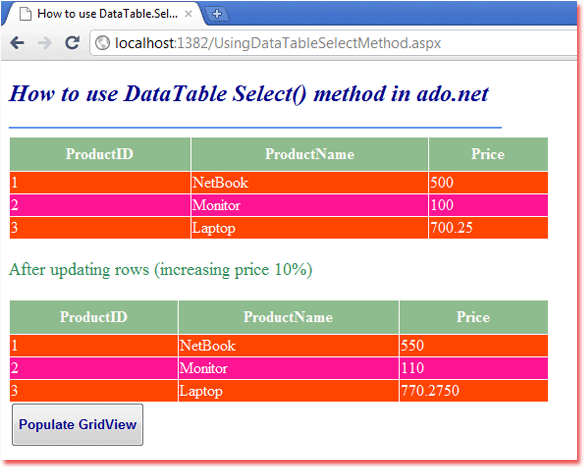This screenshot has width=587, height=467.
Task: Click the price 500 cell
Action: [488, 183]
